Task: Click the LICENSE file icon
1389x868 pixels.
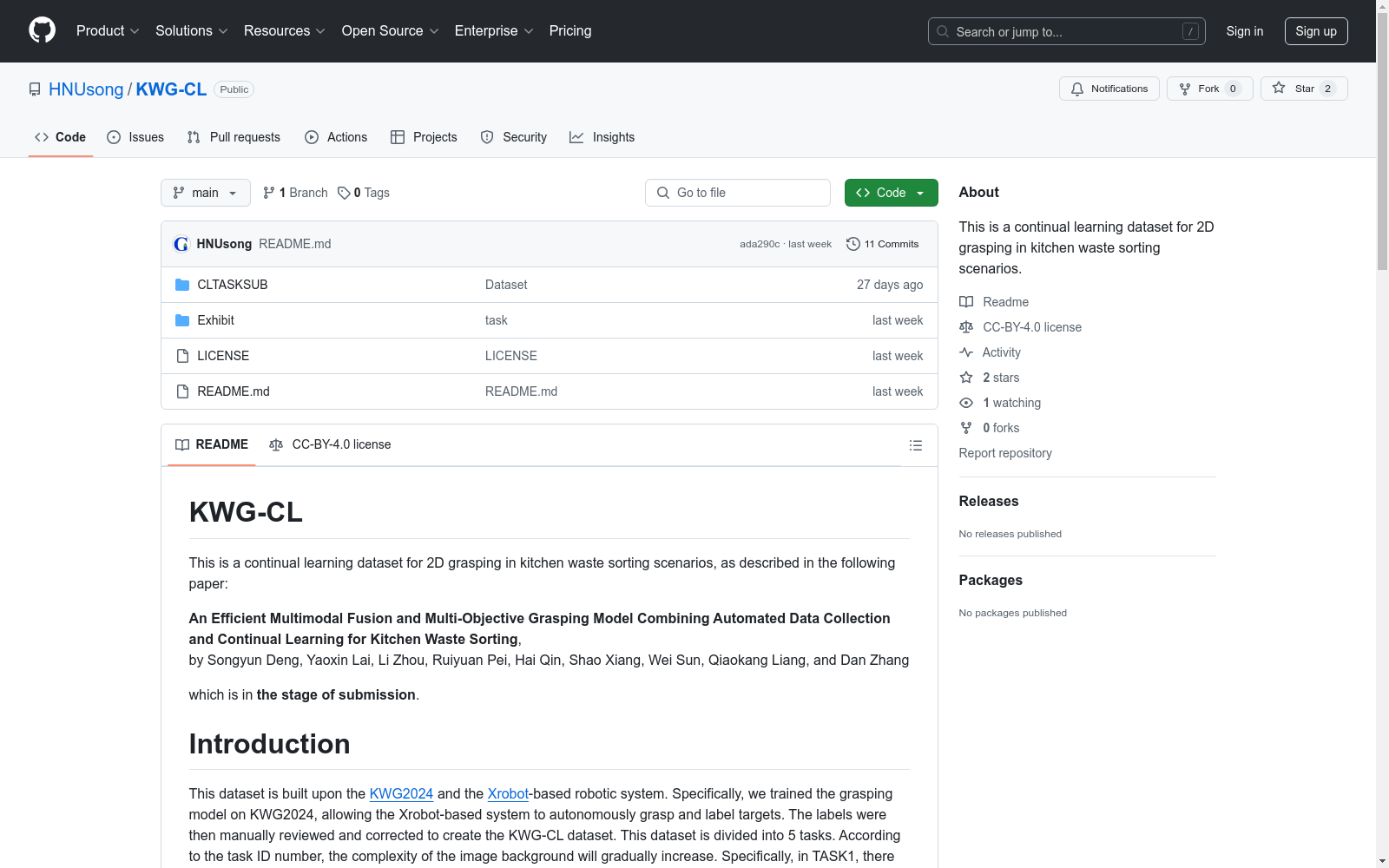Action: coord(182,356)
